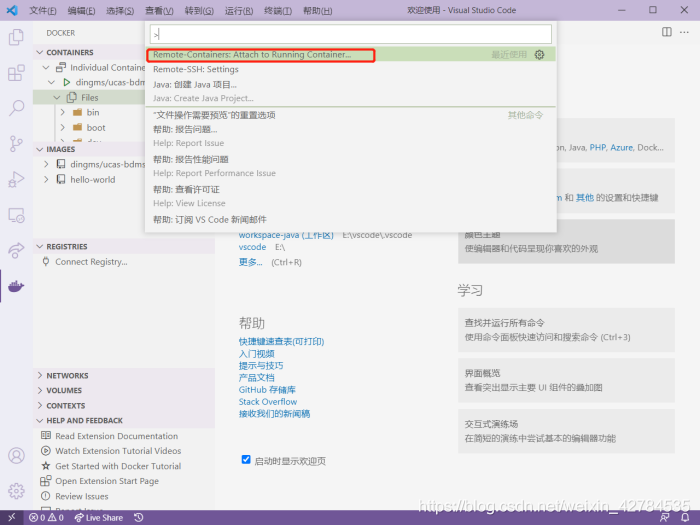Open the editor More Actions ellipsis

[x=684, y=32]
